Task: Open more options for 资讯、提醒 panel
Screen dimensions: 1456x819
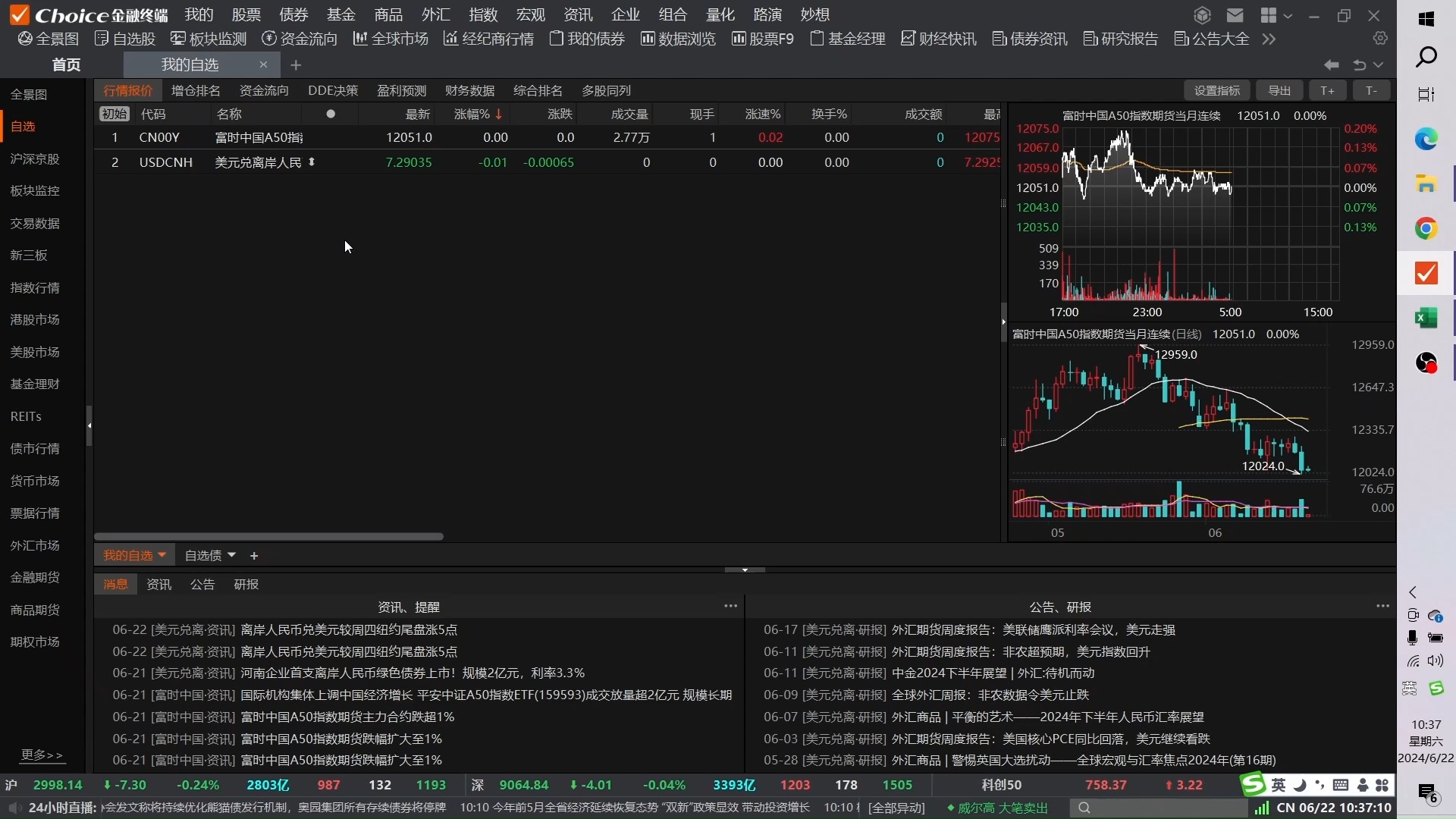Action: tap(730, 606)
